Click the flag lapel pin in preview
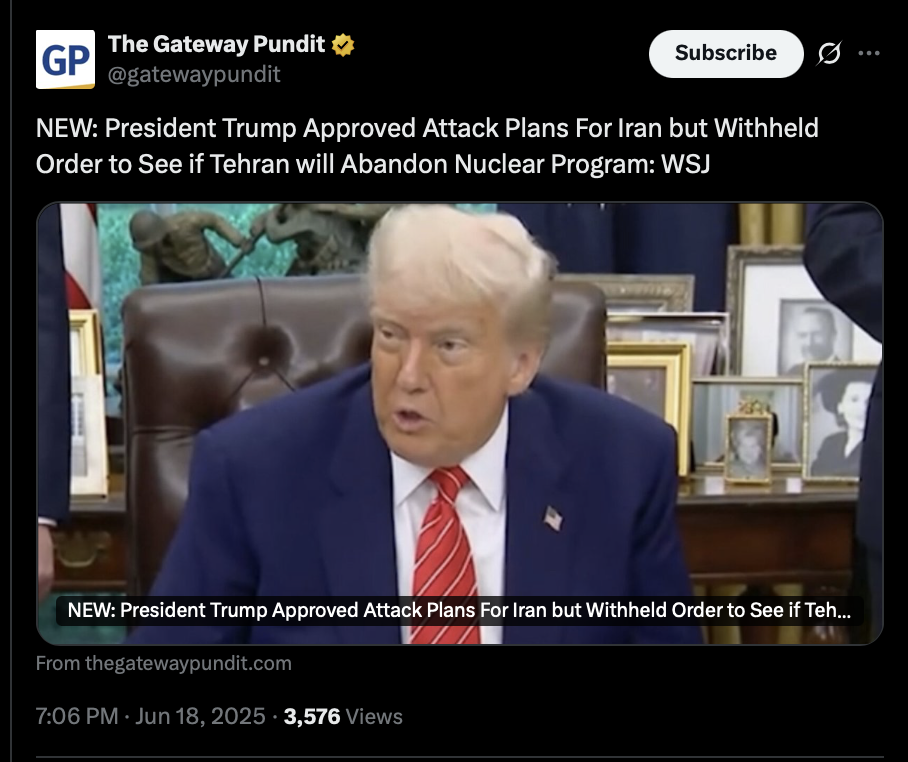This screenshot has height=762, width=908. point(553,517)
